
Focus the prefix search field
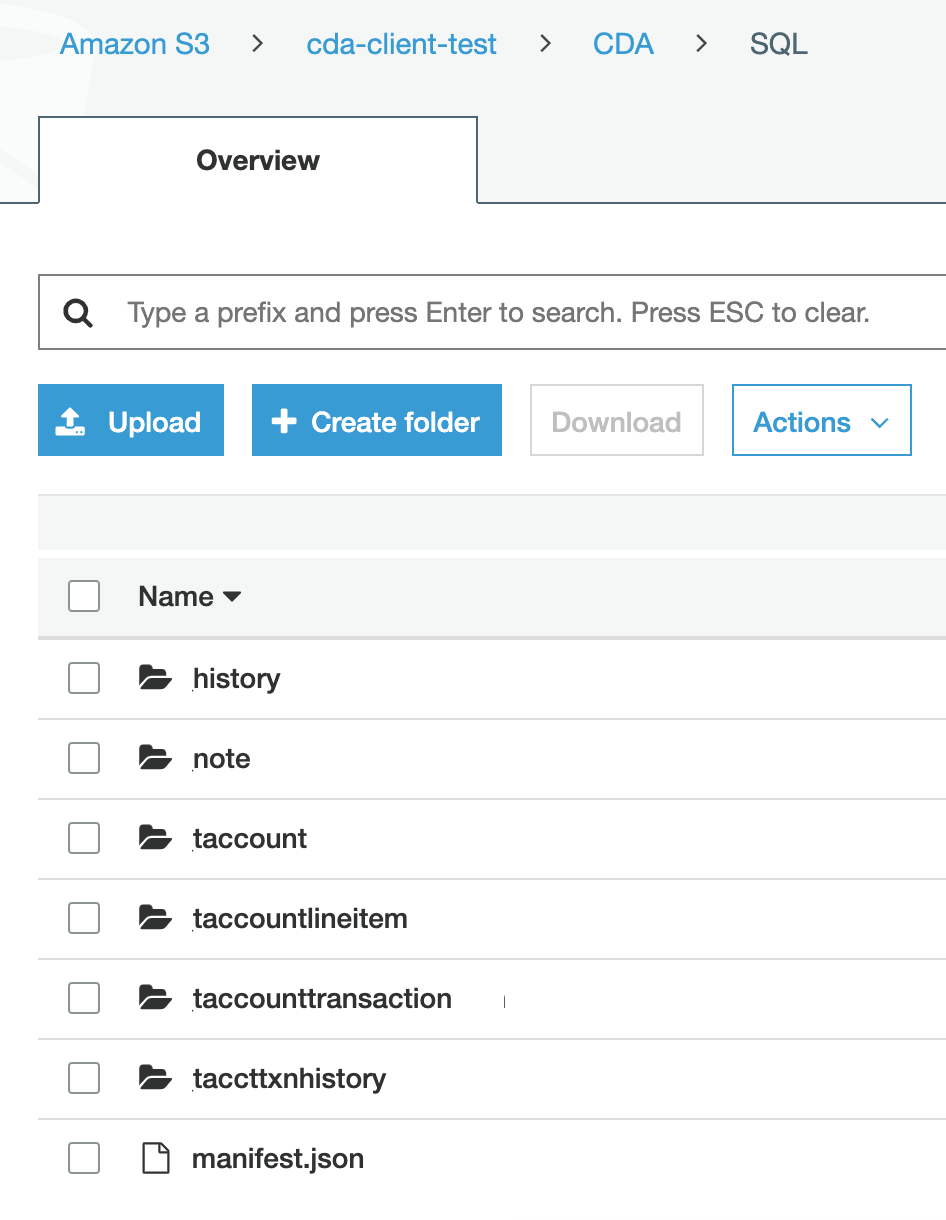520,313
